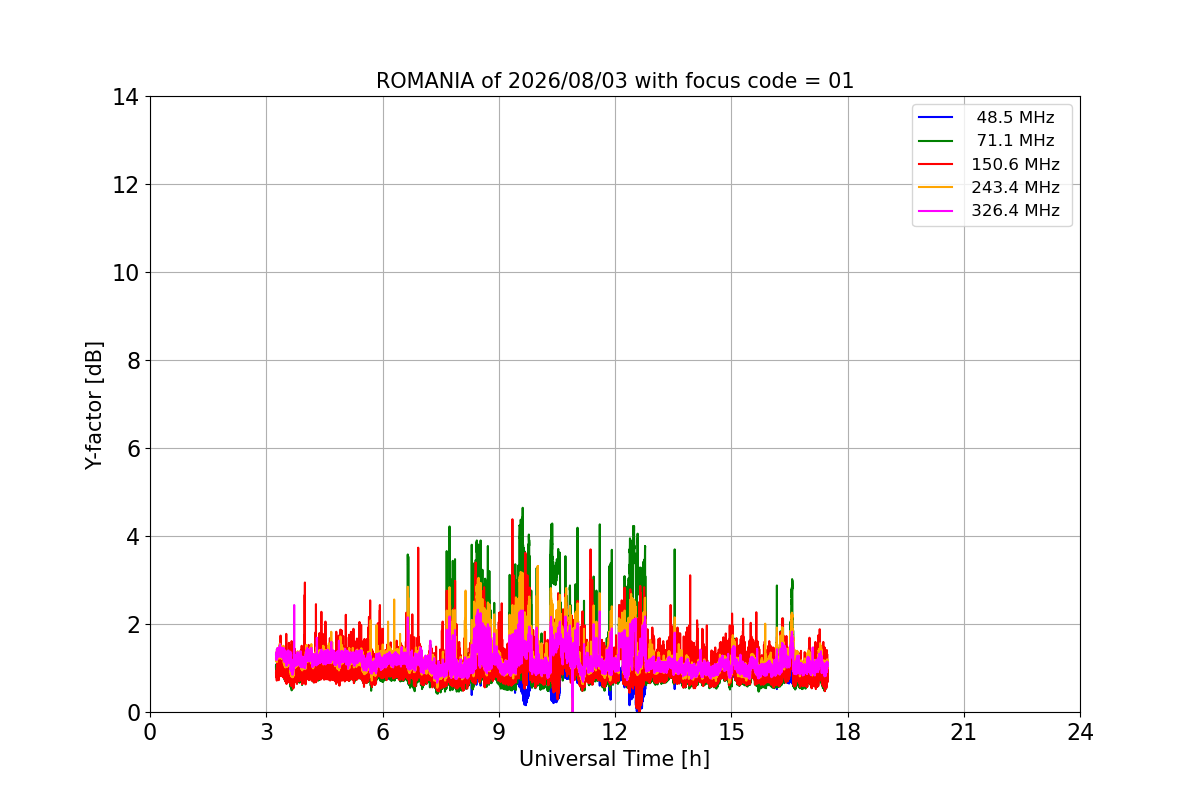Select the 326.4 MHz legend label
Image resolution: width=1200 pixels, height=800 pixels.
pyautogui.click(x=1015, y=211)
